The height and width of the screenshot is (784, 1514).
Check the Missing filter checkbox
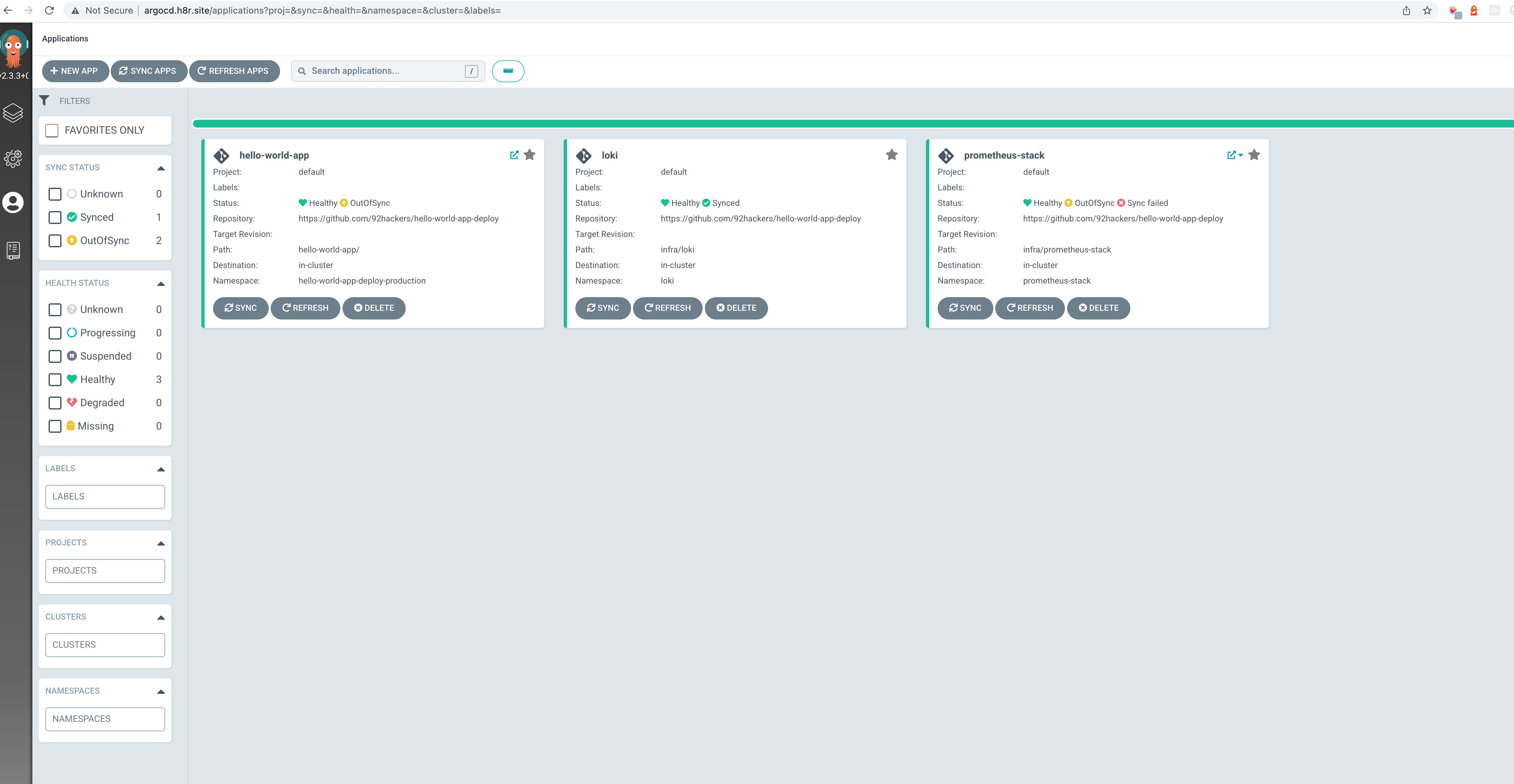pyautogui.click(x=55, y=426)
